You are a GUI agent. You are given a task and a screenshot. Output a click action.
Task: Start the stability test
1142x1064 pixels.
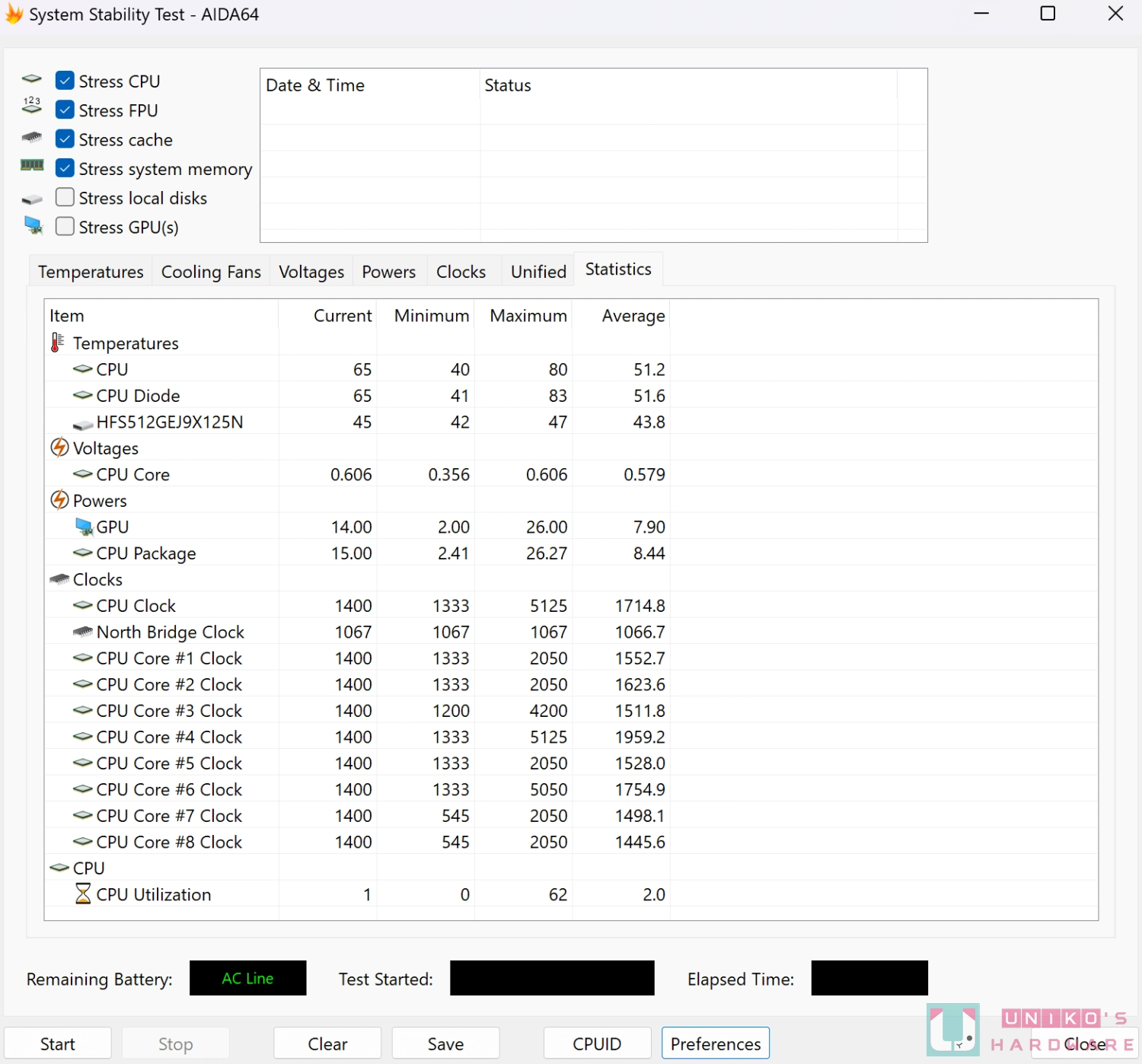58,1043
